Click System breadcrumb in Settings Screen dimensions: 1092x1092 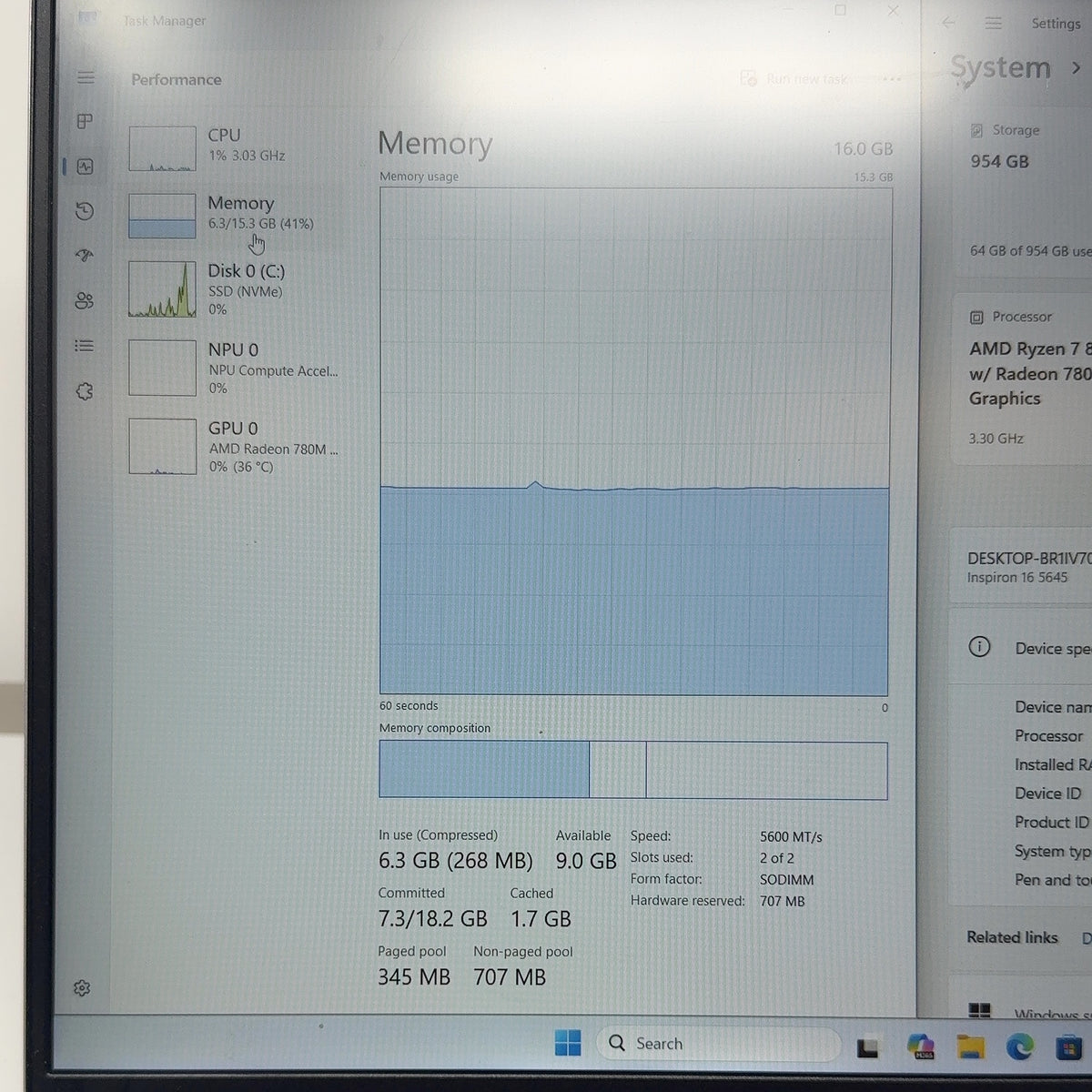click(x=1000, y=67)
